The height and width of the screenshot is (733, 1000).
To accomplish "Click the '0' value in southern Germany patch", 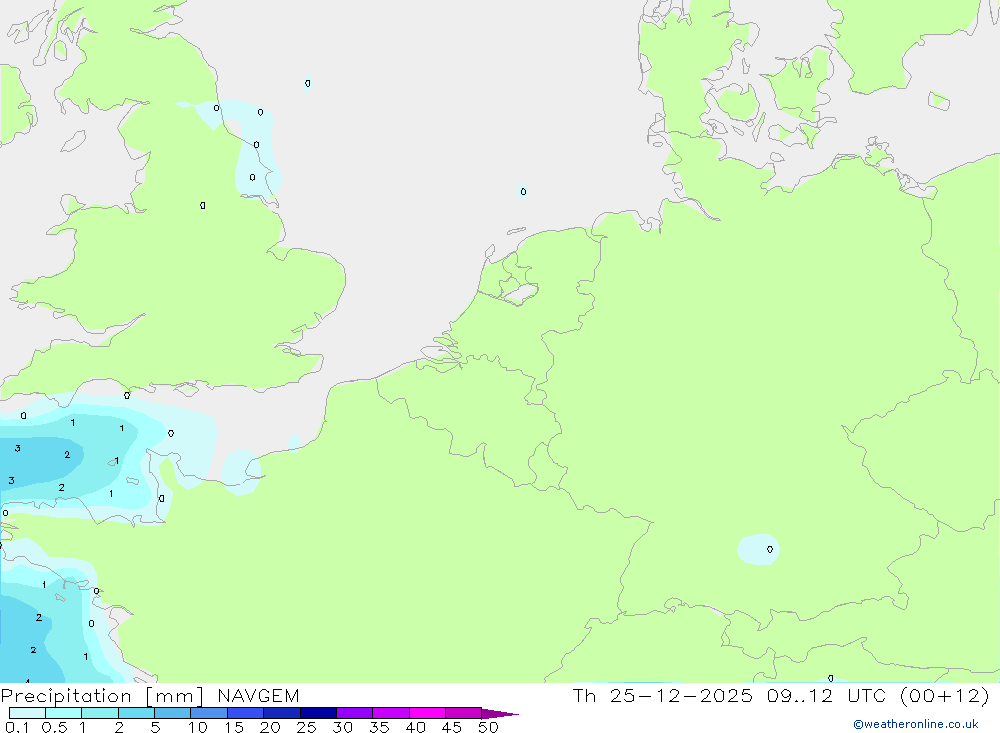I will point(770,549).
